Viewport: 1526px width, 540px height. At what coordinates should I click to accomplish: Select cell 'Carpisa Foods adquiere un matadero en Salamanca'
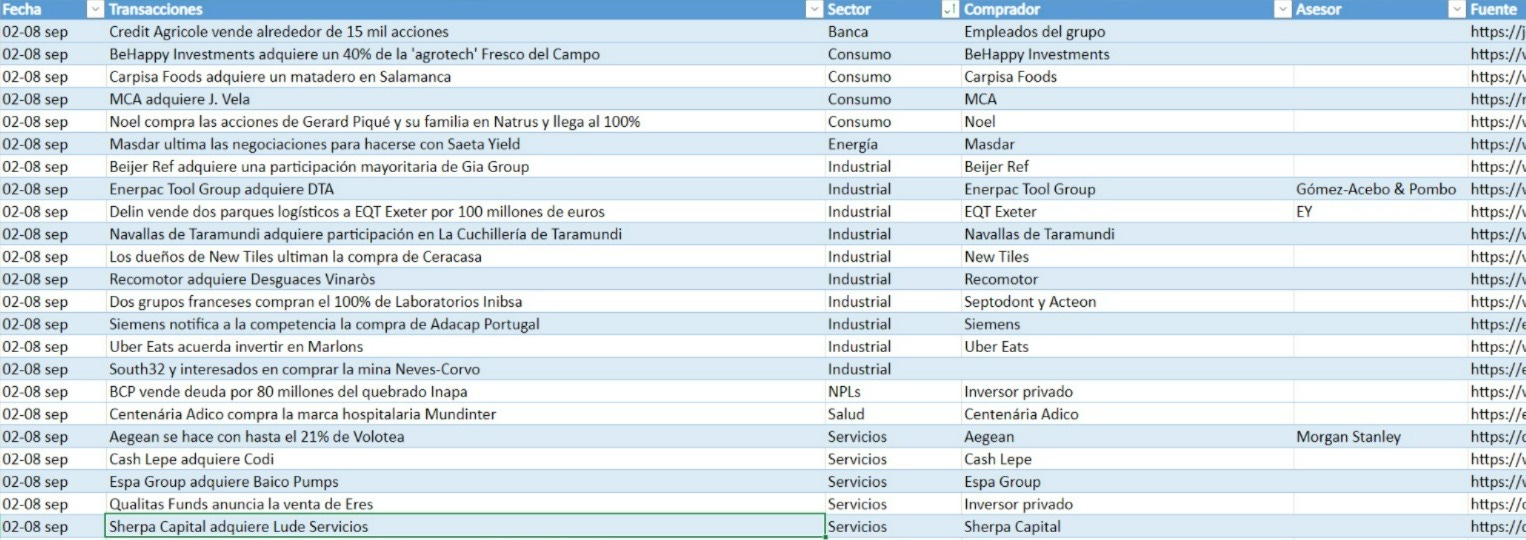pyautogui.click(x=464, y=77)
